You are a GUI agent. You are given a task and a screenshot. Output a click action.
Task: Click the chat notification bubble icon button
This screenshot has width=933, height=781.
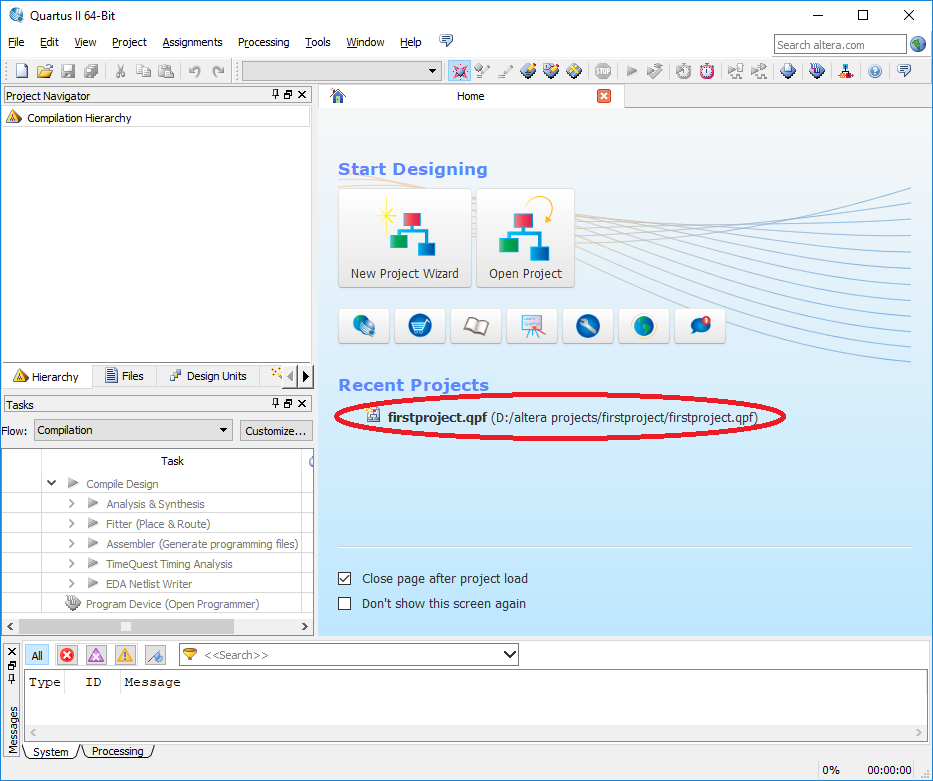(x=700, y=326)
